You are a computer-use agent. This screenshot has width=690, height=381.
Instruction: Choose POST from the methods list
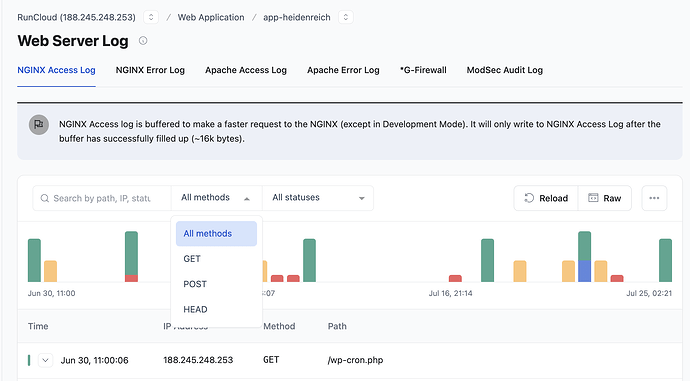(216, 284)
